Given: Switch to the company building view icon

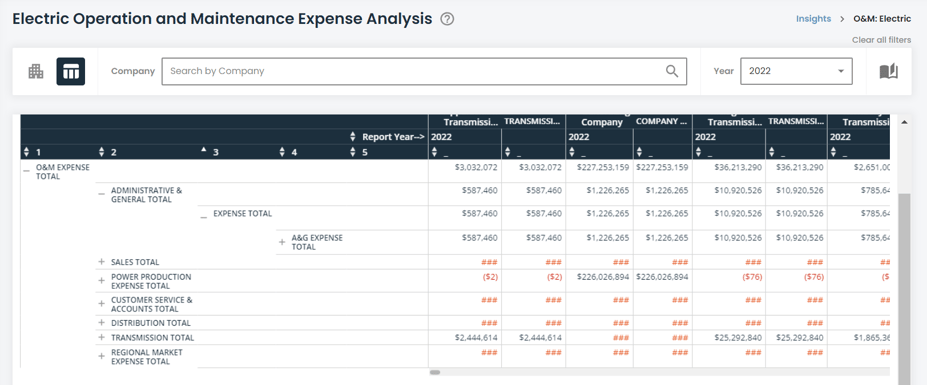Looking at the screenshot, I should pos(36,72).
